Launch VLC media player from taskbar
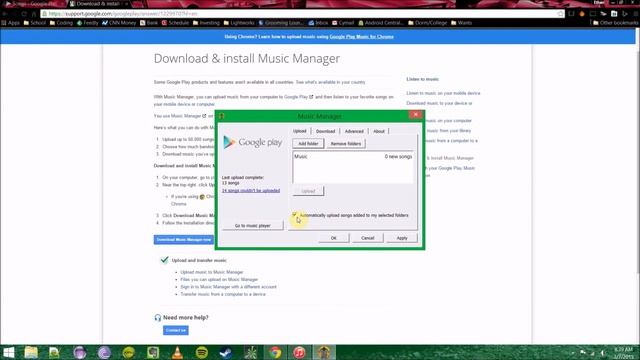Viewport: 640px width, 360px height. [x=177, y=353]
